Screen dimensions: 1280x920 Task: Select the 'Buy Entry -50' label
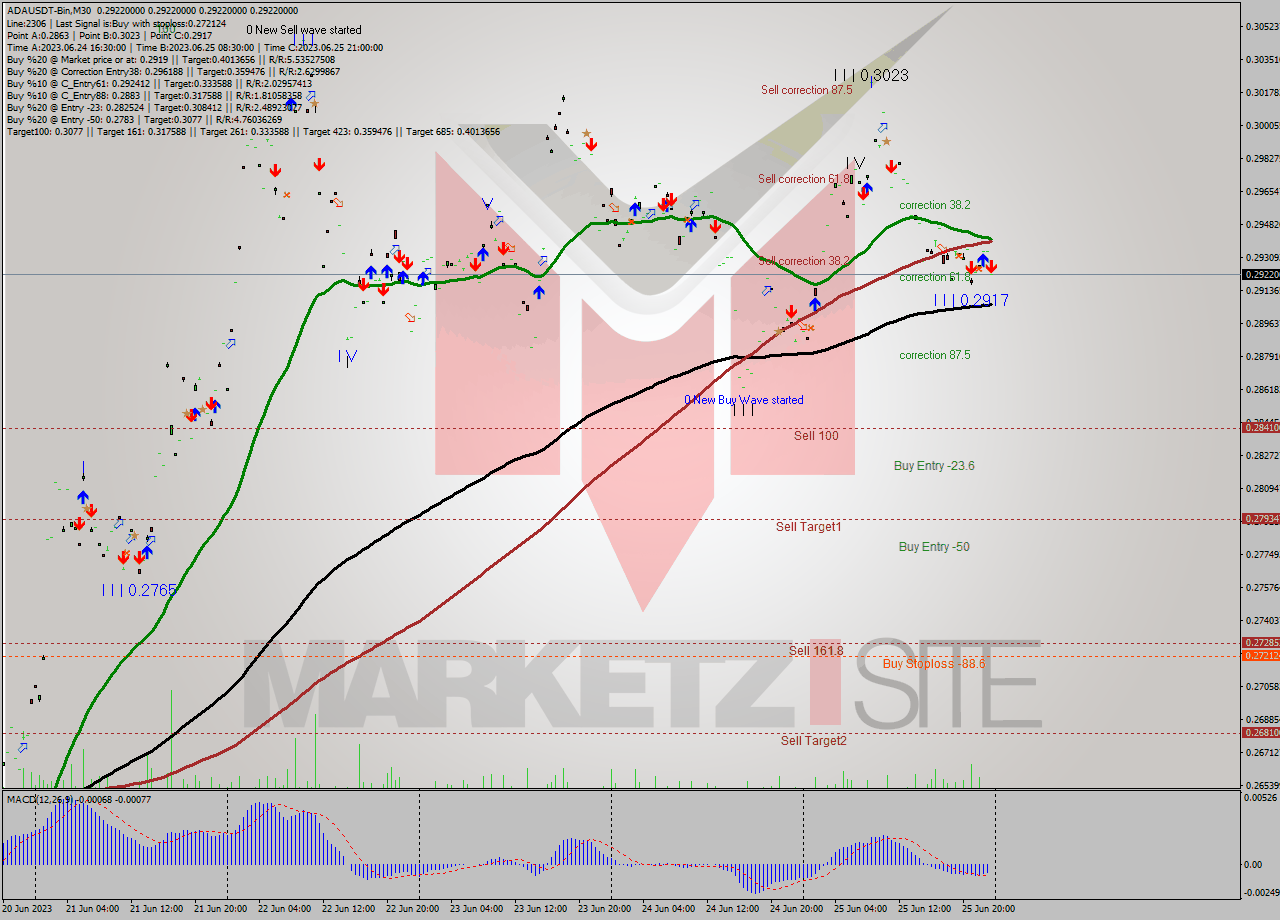pyautogui.click(x=934, y=547)
